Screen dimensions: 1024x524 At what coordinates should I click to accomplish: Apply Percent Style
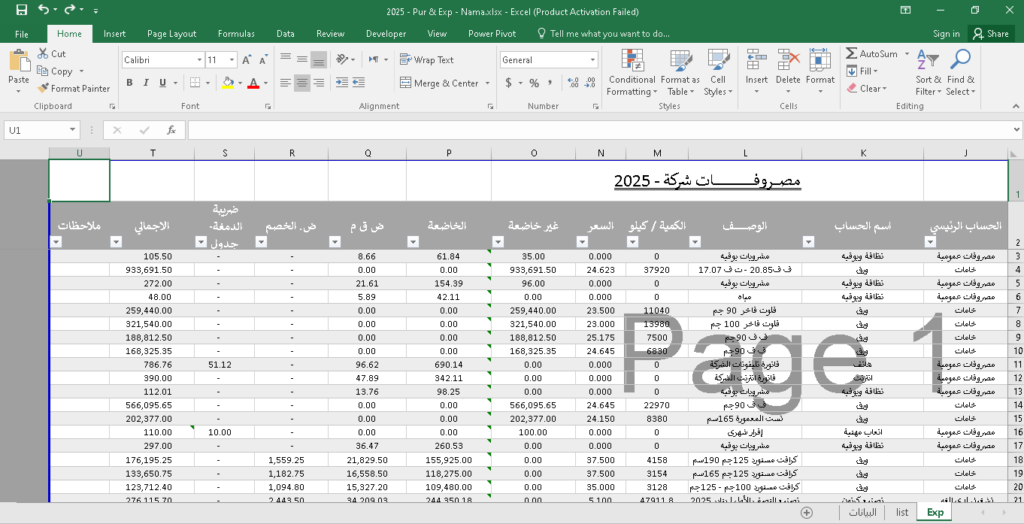point(534,83)
